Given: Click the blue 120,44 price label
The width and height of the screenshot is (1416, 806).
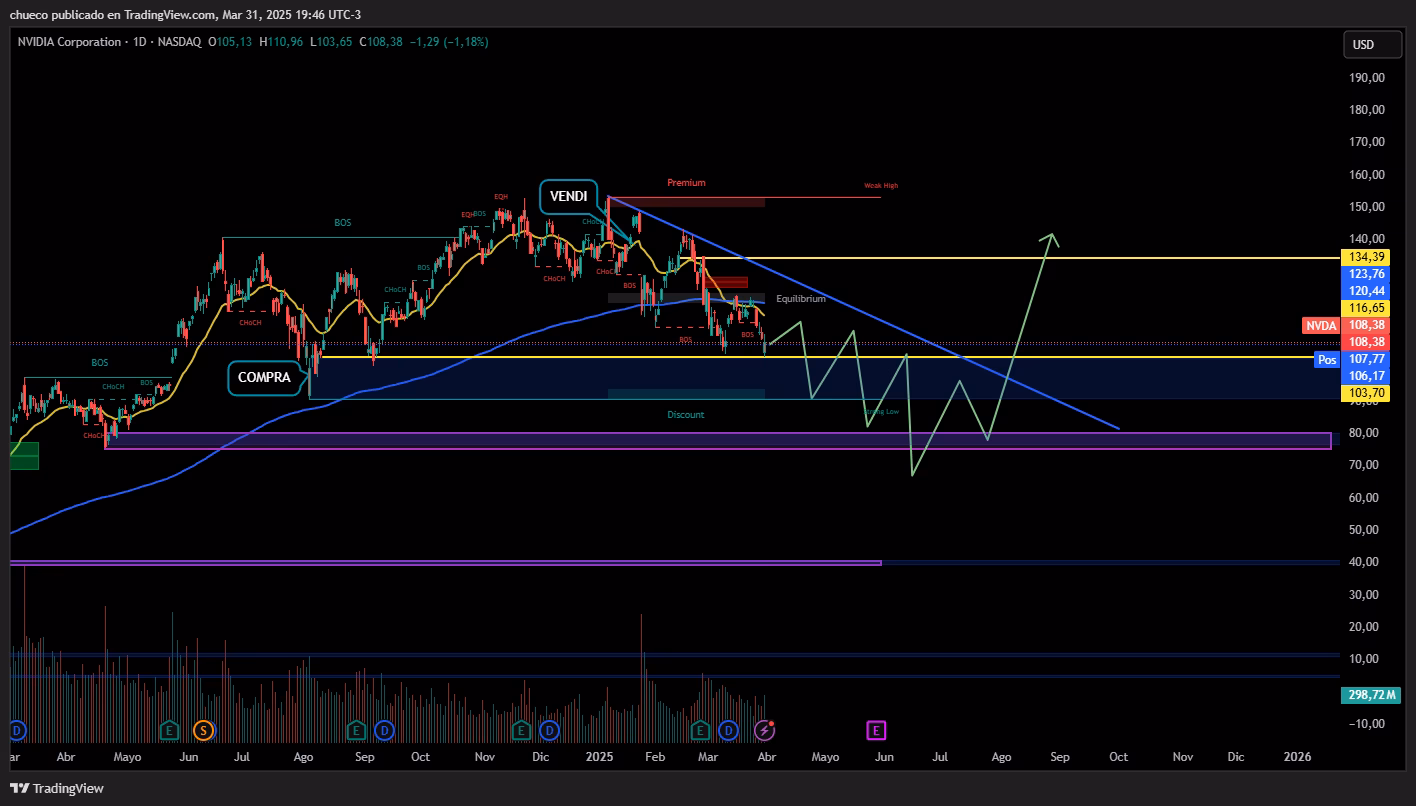Looking at the screenshot, I should [1366, 290].
